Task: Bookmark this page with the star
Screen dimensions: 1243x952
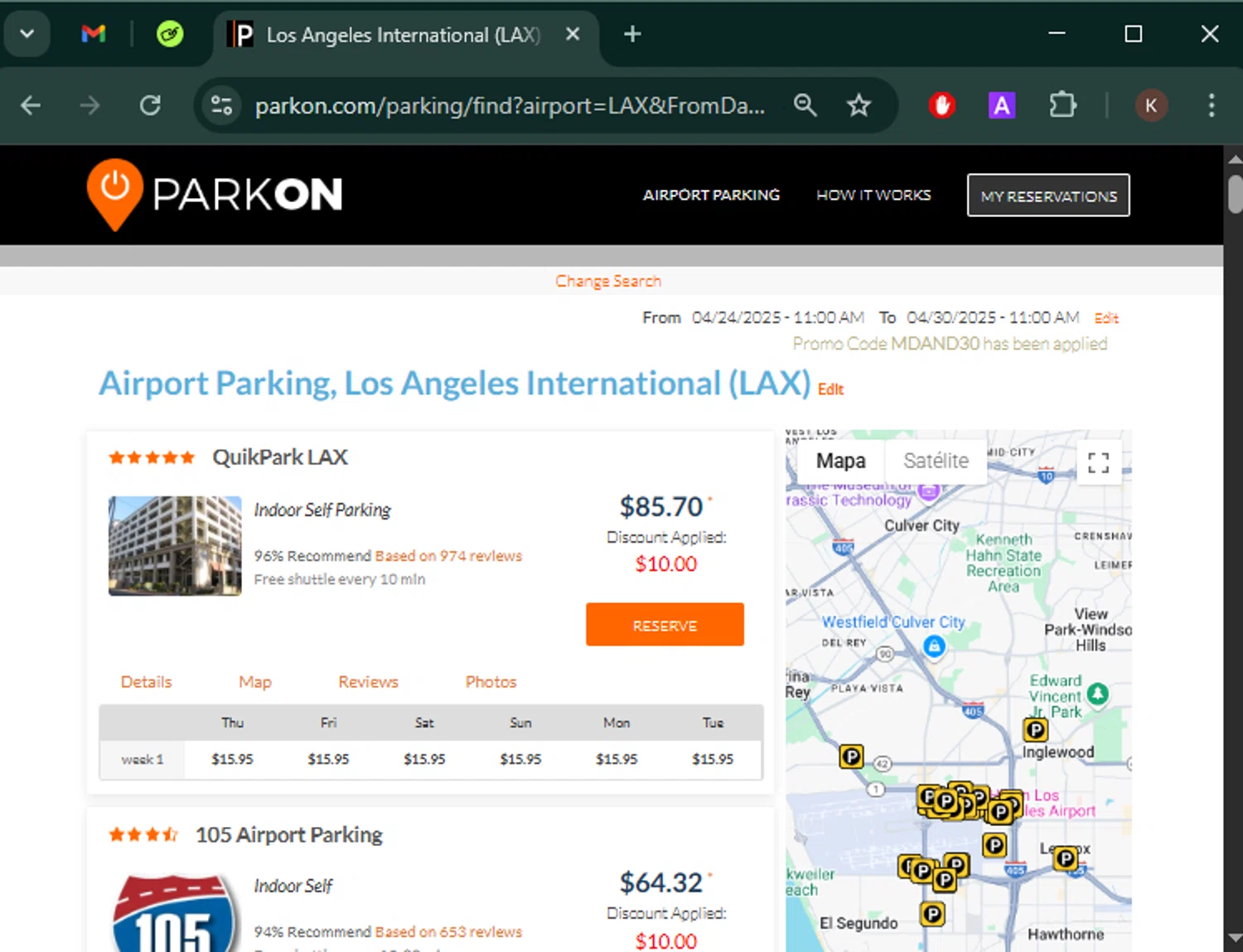Action: [x=858, y=105]
